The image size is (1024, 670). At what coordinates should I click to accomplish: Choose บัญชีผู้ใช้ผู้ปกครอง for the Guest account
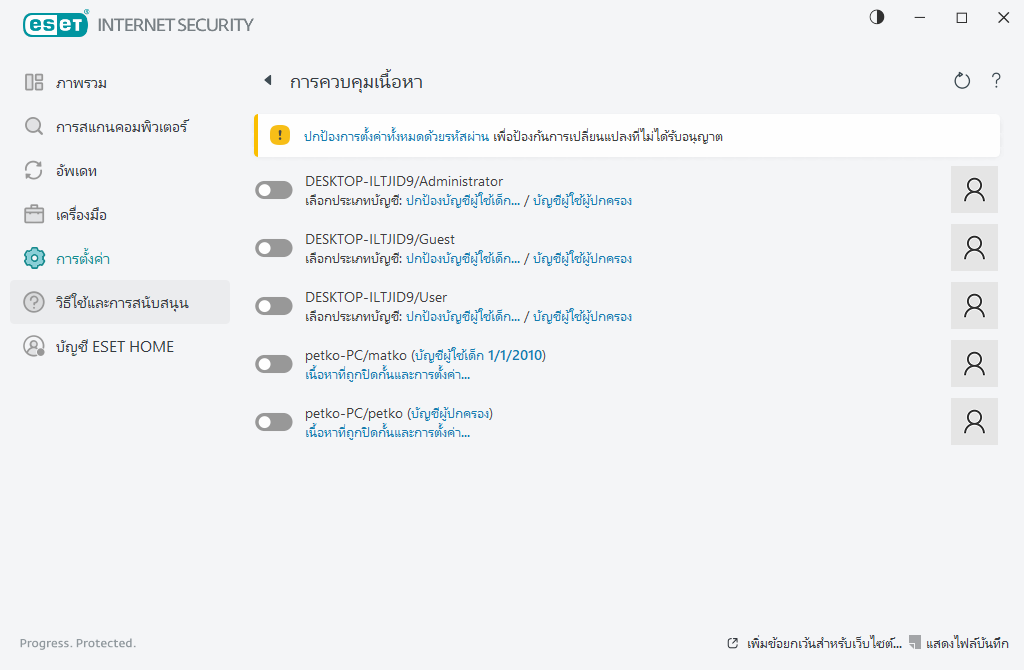582,259
